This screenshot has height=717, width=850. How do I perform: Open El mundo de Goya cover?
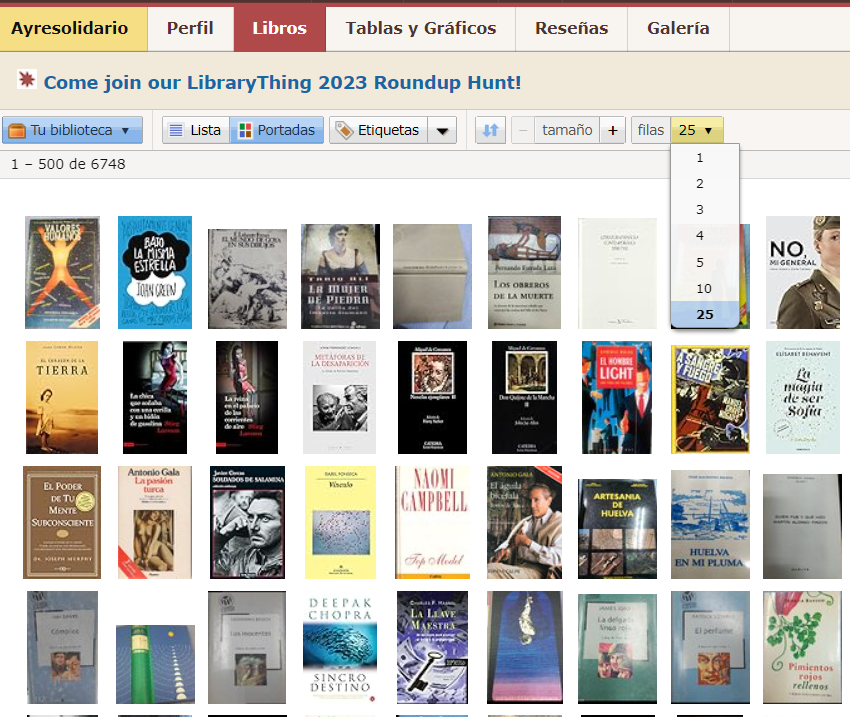(x=247, y=279)
